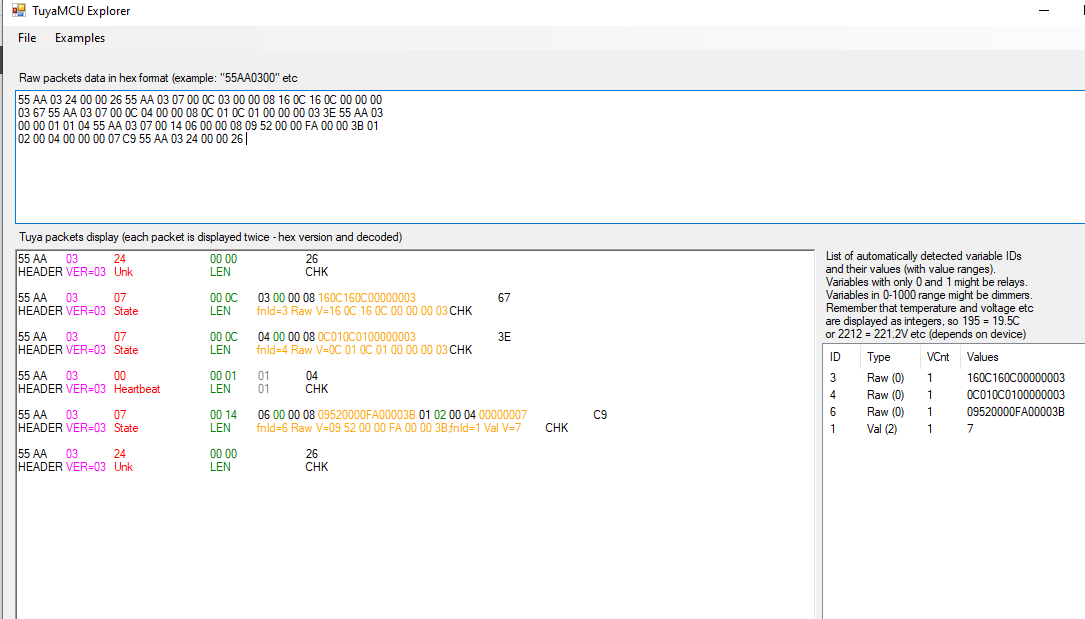Click decoded text 'fnId=4 Raw V=0C 01 0C 01'
The width and height of the screenshot is (1085, 619).
point(351,350)
